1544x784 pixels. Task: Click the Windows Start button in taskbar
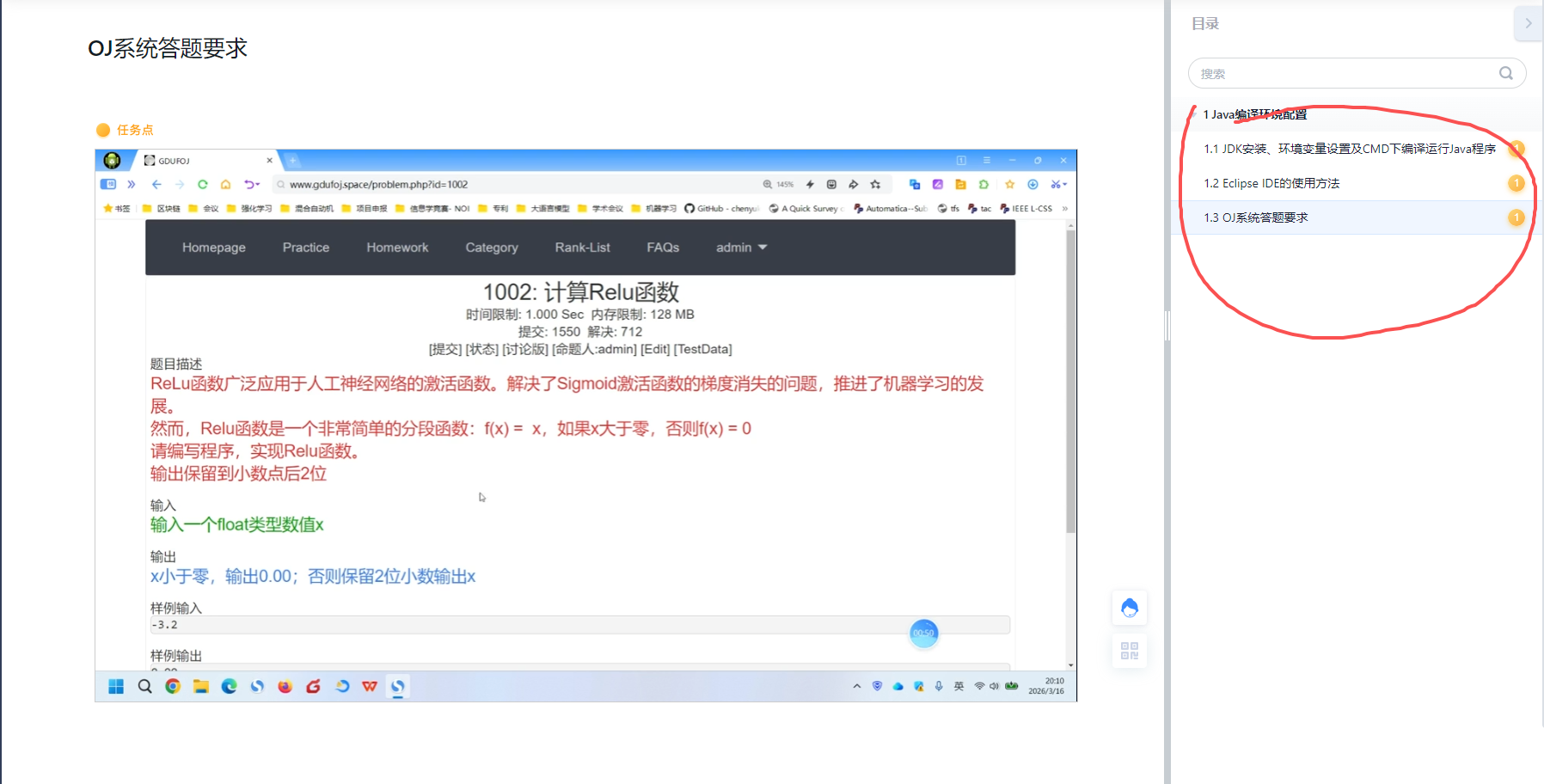point(116,686)
